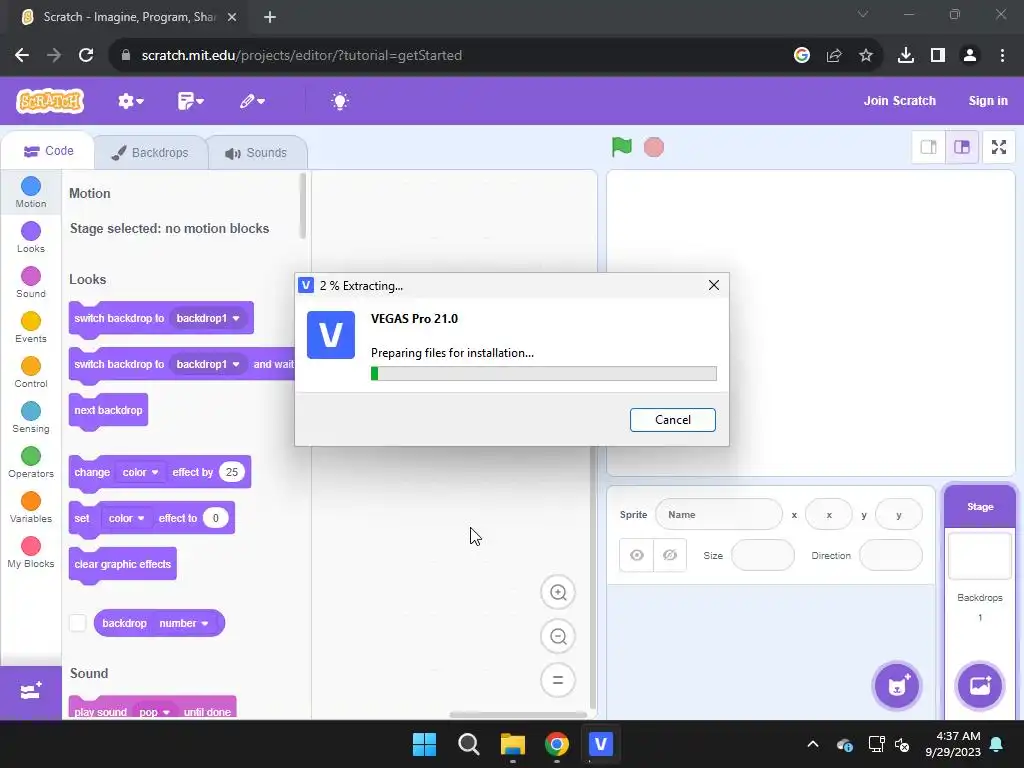
Task: Open the Tutorials lightbulb
Action: pyautogui.click(x=340, y=101)
